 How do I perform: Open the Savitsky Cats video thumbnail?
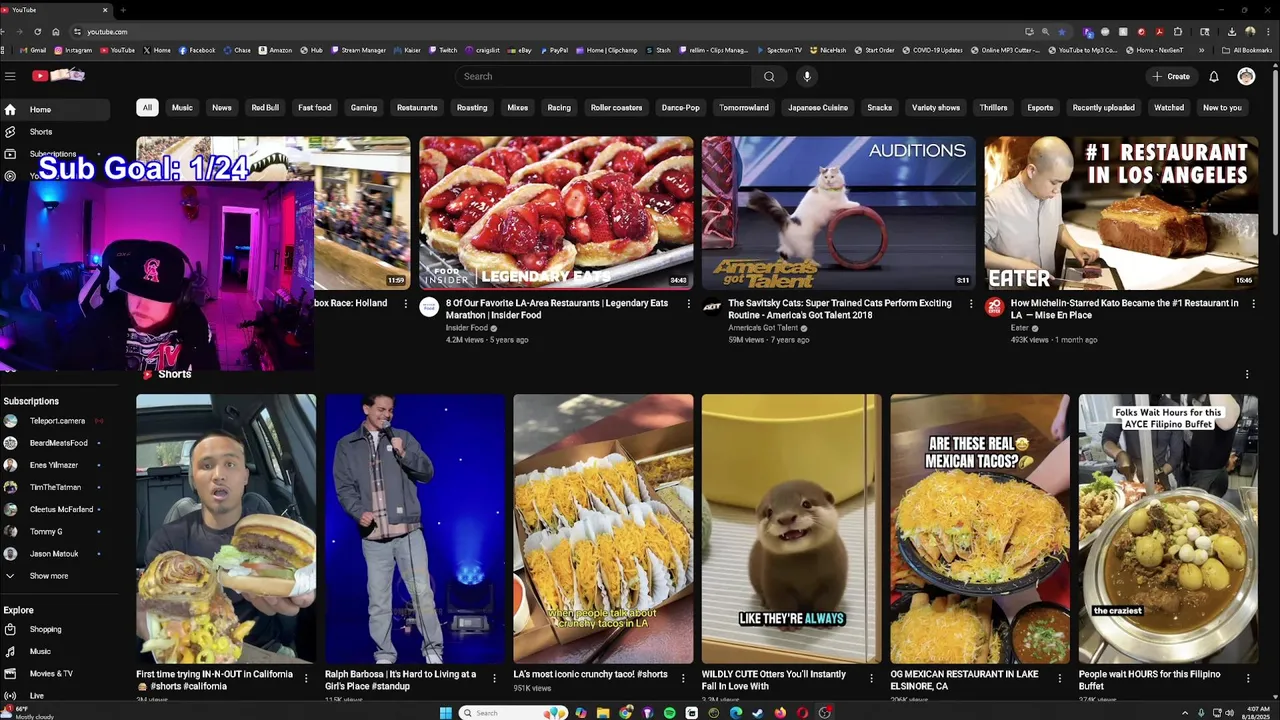(x=839, y=213)
